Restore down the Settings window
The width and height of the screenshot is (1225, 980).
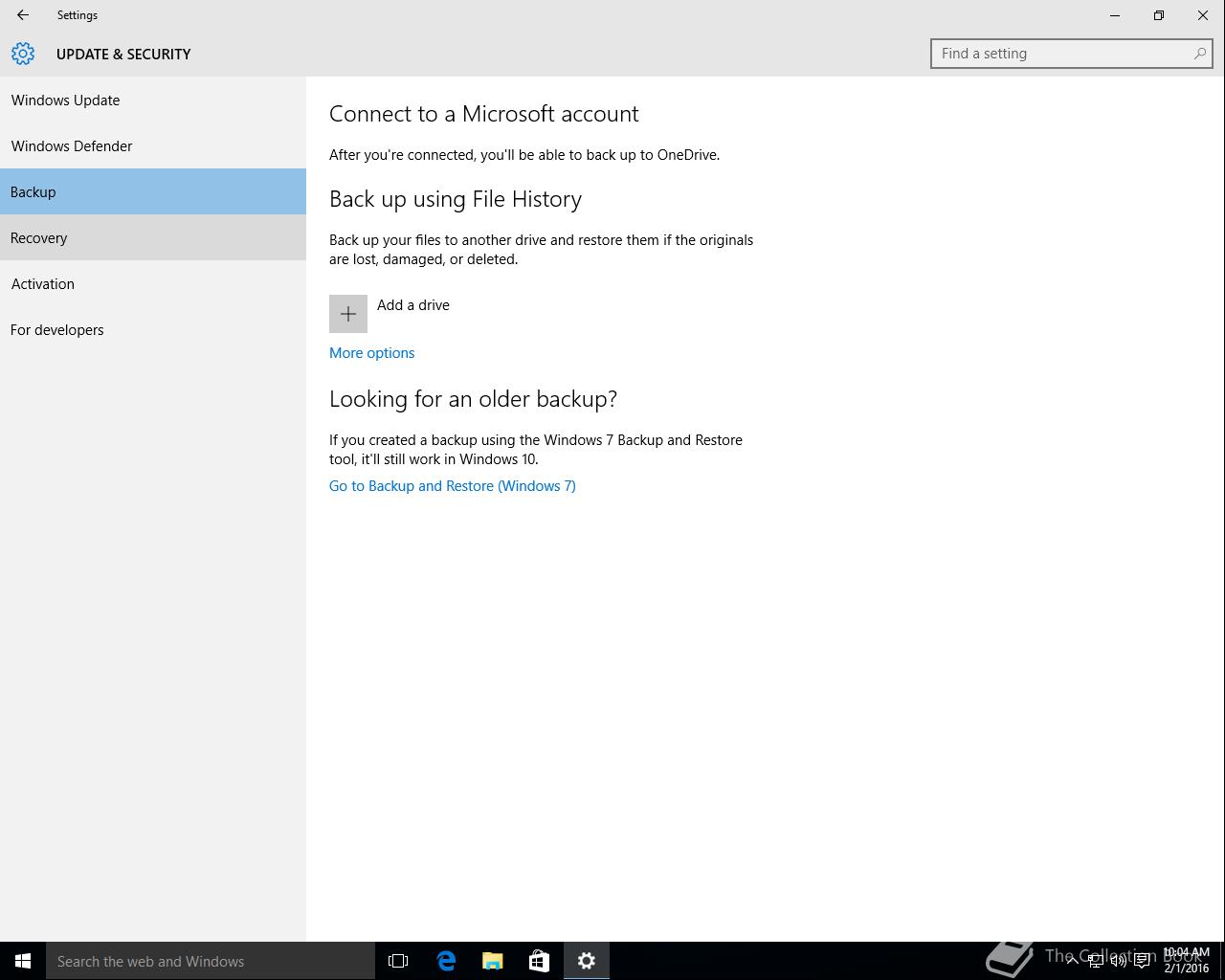pos(1159,15)
